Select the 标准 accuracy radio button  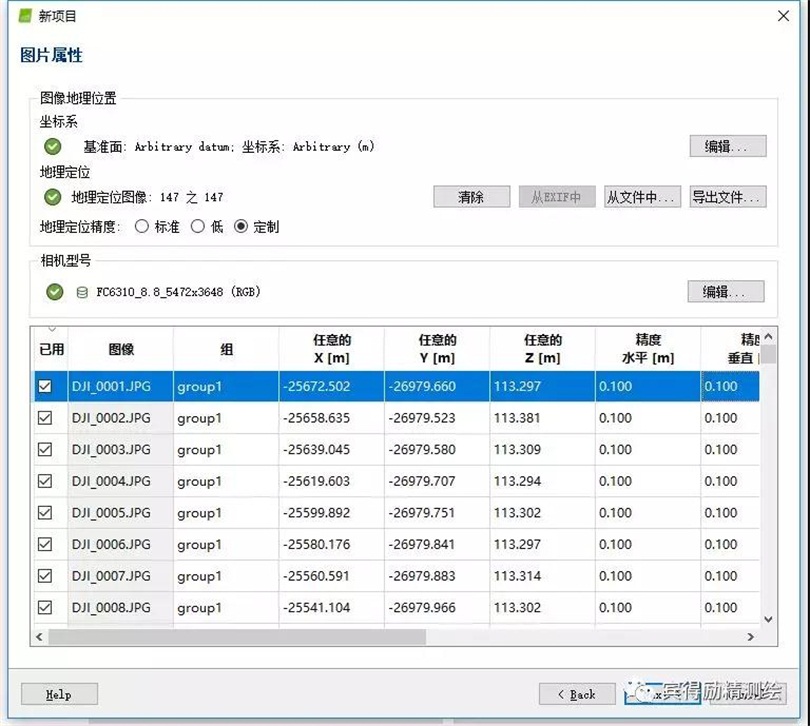click(142, 226)
